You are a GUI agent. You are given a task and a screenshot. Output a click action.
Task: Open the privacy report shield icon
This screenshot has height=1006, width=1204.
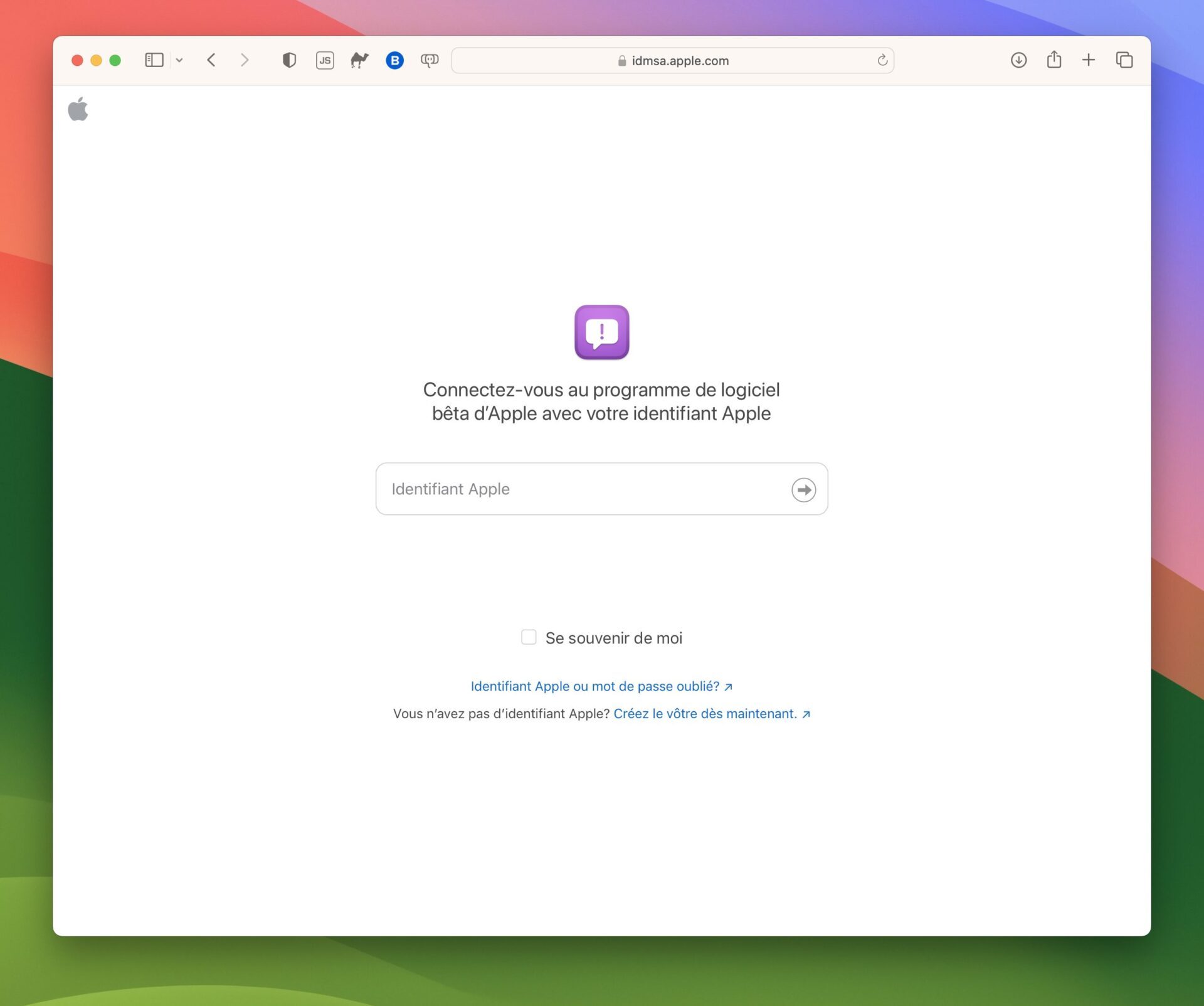(x=289, y=60)
